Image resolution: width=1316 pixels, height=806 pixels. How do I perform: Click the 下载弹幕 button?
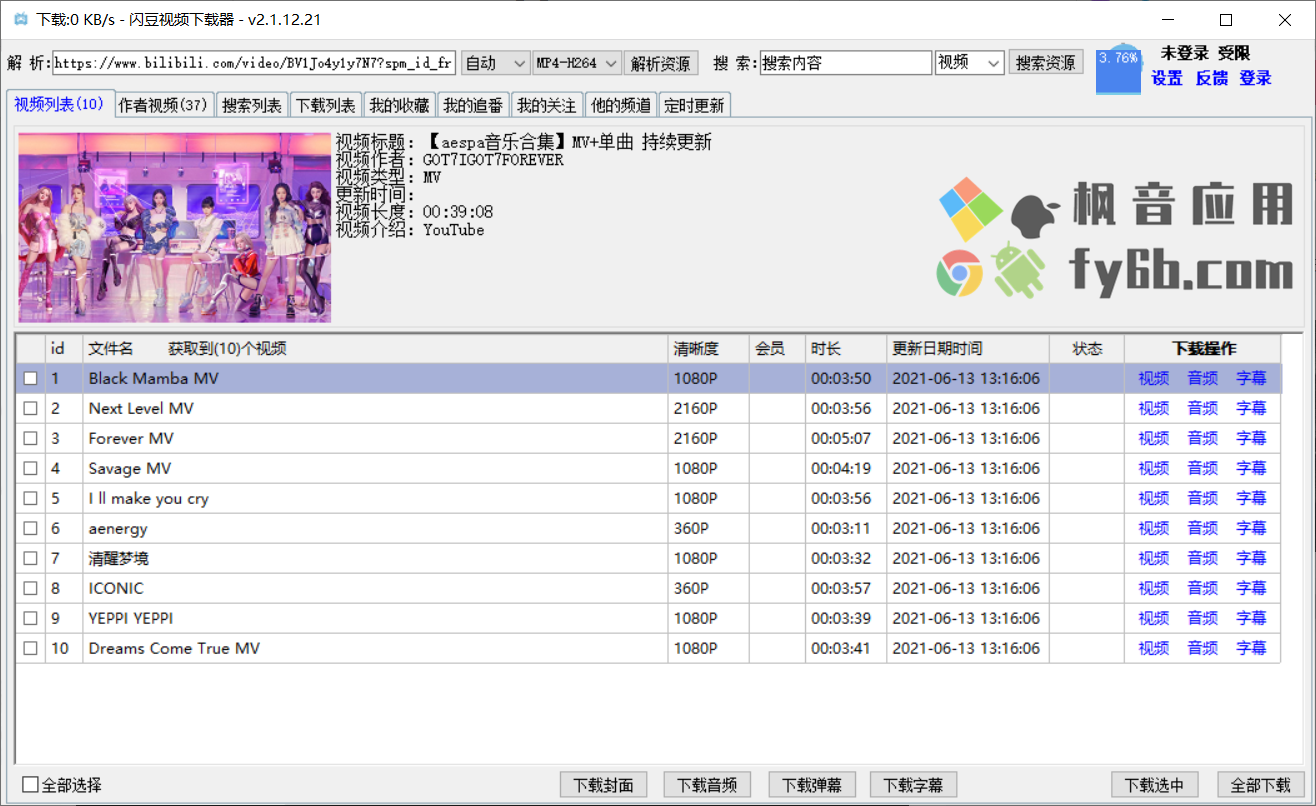tap(811, 785)
